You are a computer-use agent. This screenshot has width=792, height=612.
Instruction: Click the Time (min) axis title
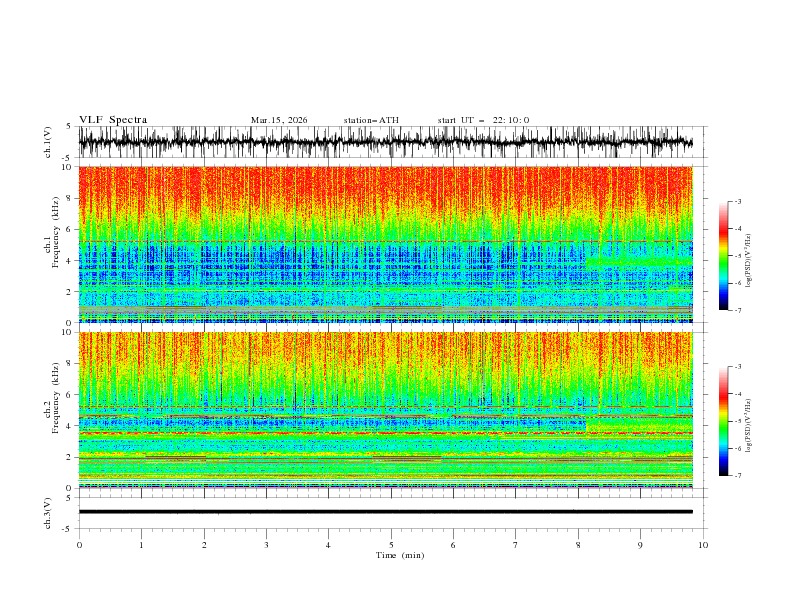(400, 555)
